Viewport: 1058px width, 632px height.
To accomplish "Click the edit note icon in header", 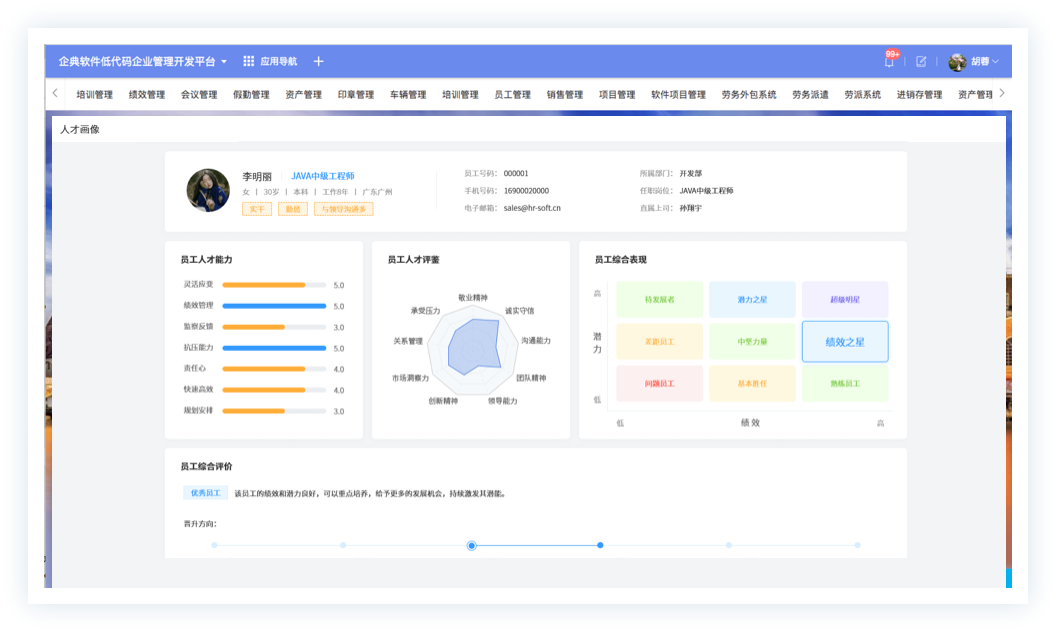I will click(x=921, y=61).
